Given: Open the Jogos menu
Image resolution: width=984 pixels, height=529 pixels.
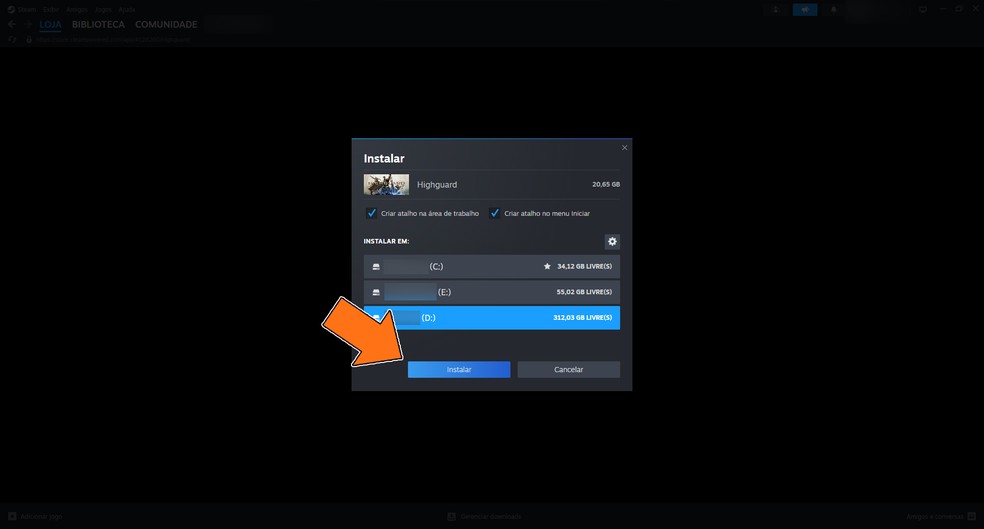Looking at the screenshot, I should point(103,9).
